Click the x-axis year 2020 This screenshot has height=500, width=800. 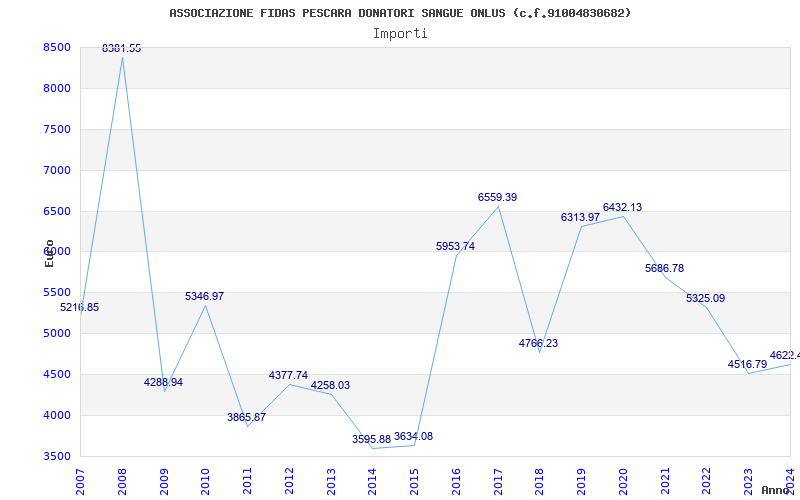tap(623, 482)
